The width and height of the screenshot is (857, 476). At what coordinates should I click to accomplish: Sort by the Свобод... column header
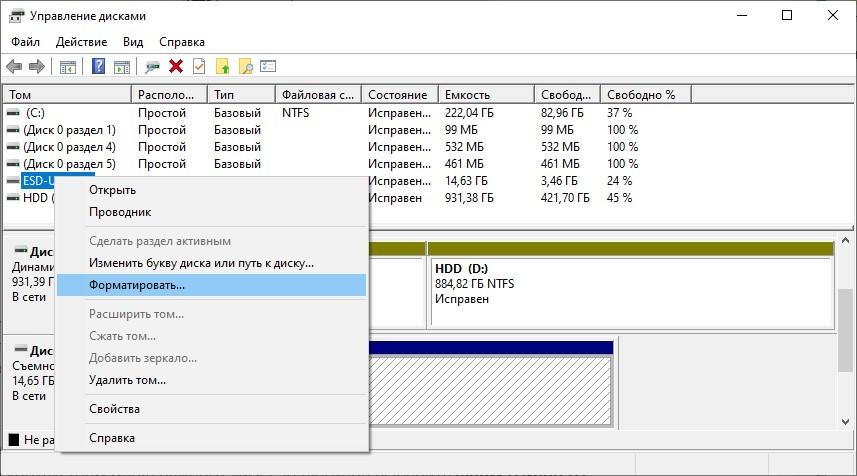[x=567, y=95]
